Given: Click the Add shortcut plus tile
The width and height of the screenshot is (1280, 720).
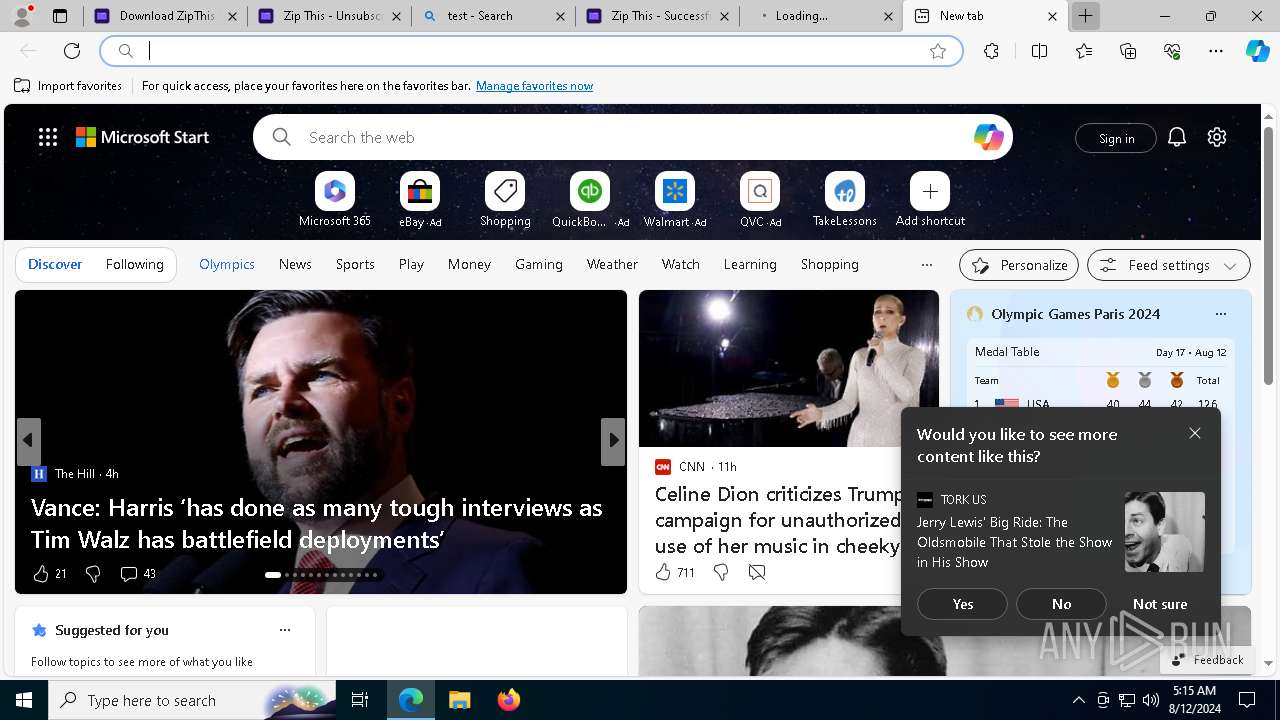Looking at the screenshot, I should (x=930, y=191).
